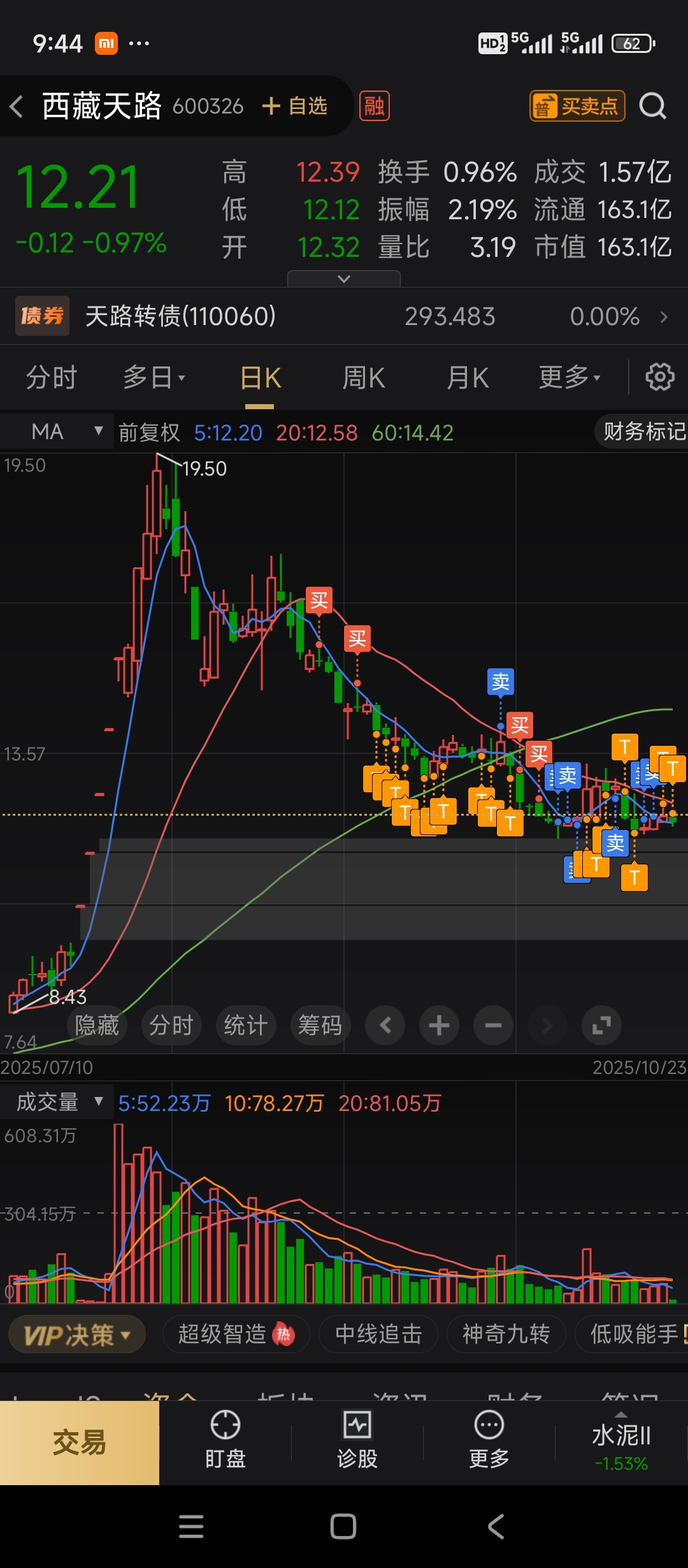This screenshot has width=688, height=1568.
Task: Tap the first red 买 marker
Action: click(319, 600)
